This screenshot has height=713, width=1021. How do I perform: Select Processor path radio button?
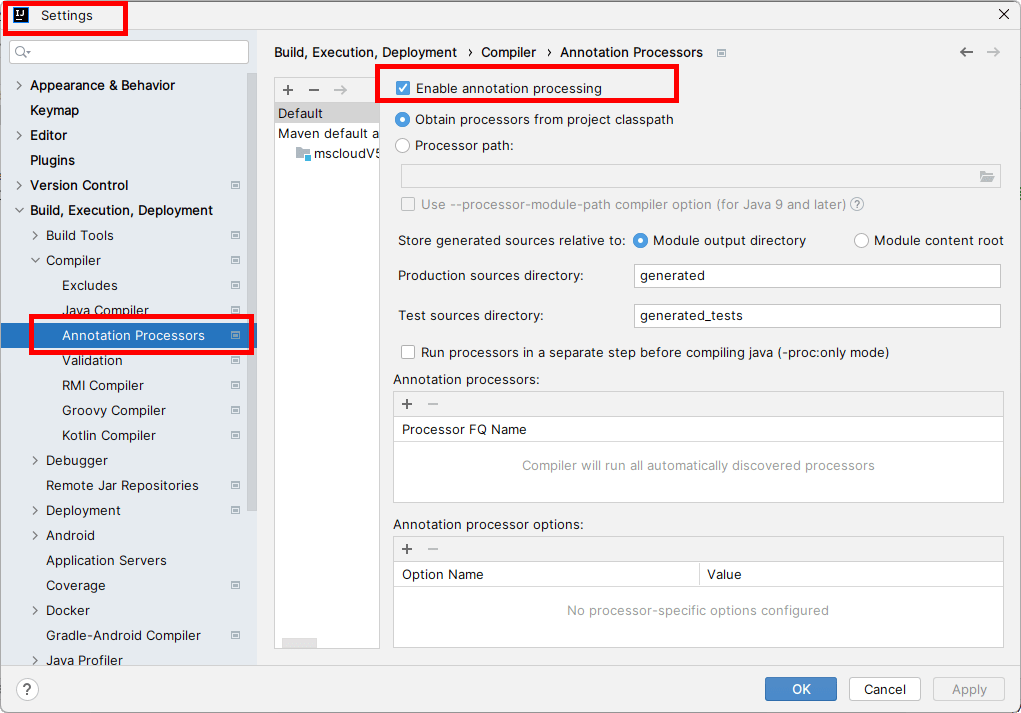[403, 145]
